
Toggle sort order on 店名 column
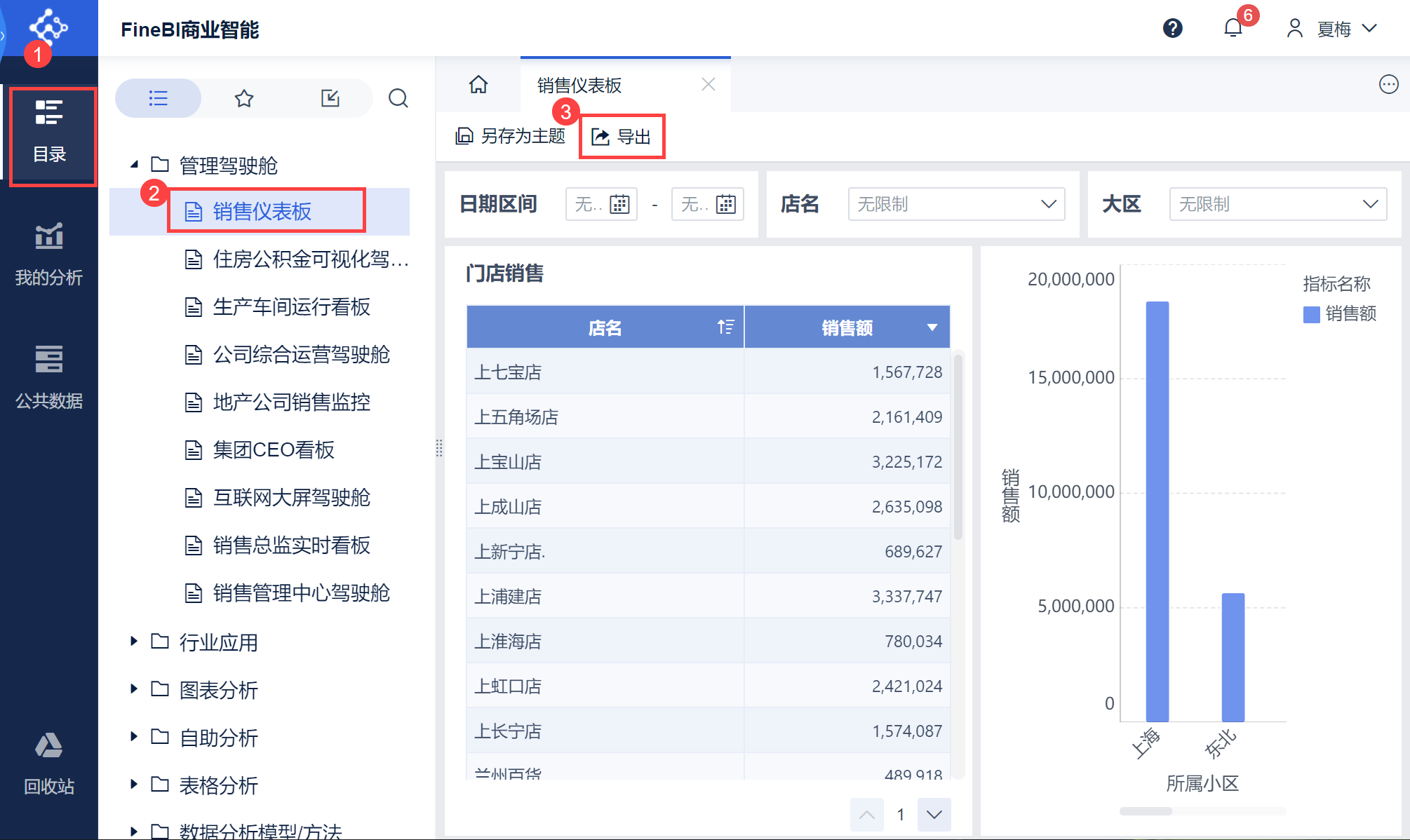[725, 327]
